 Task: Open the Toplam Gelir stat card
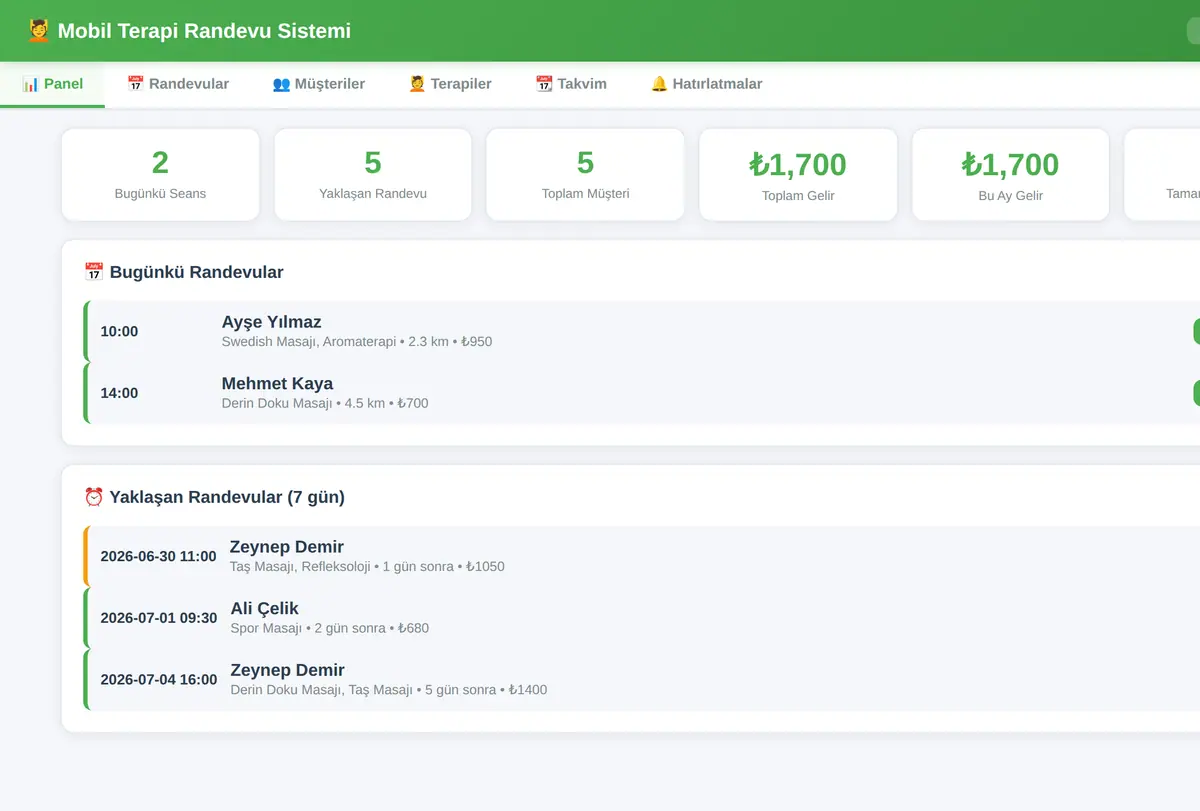click(x=798, y=175)
